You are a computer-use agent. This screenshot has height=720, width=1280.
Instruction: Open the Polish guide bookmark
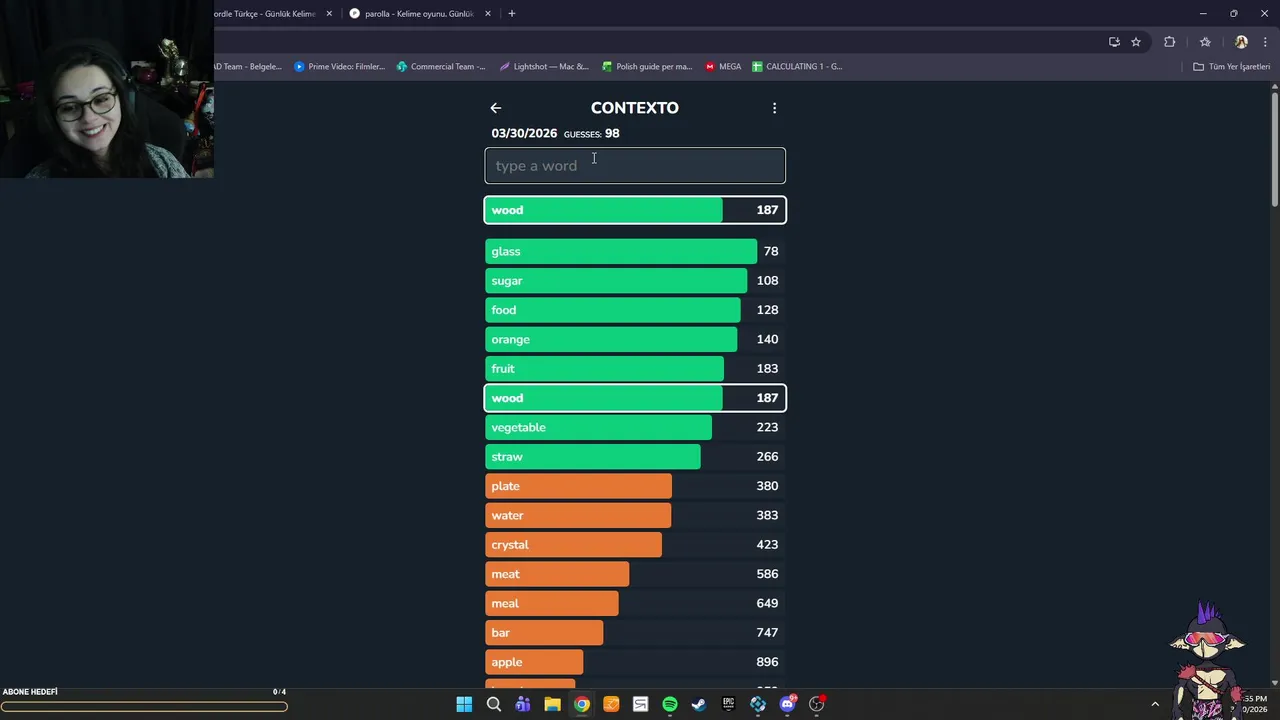(647, 67)
